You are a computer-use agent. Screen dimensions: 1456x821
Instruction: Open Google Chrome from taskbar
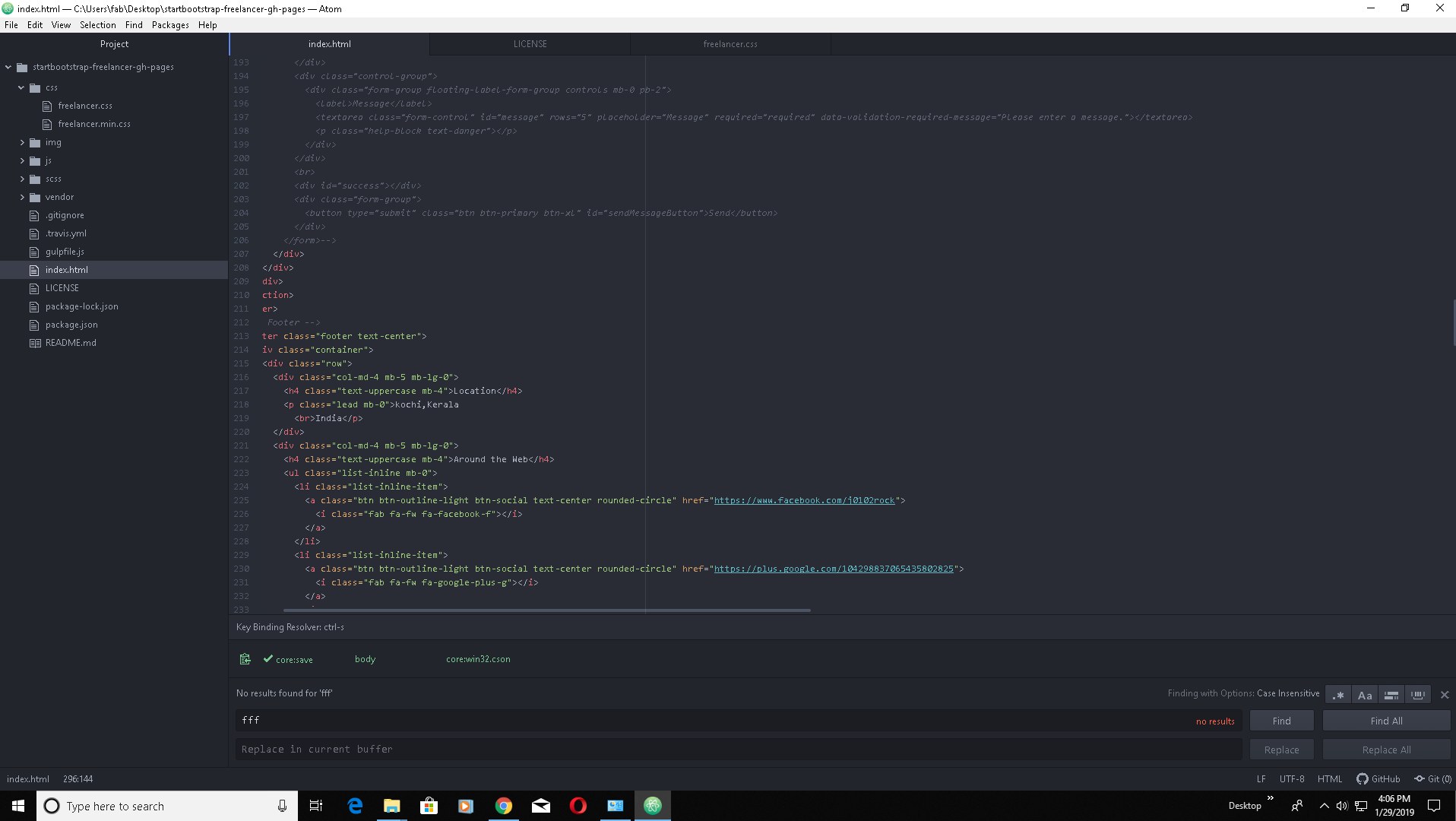click(x=503, y=806)
